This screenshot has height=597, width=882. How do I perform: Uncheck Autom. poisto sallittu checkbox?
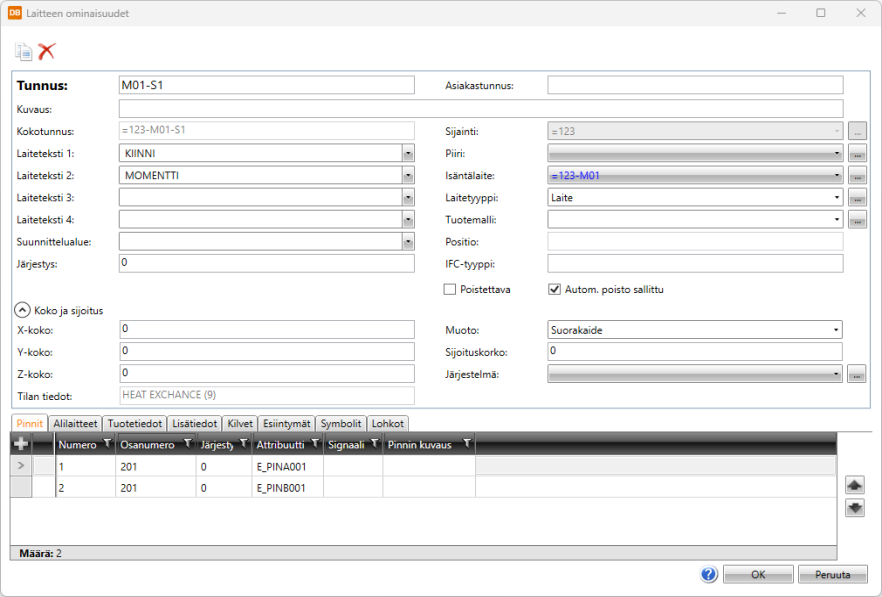[554, 290]
